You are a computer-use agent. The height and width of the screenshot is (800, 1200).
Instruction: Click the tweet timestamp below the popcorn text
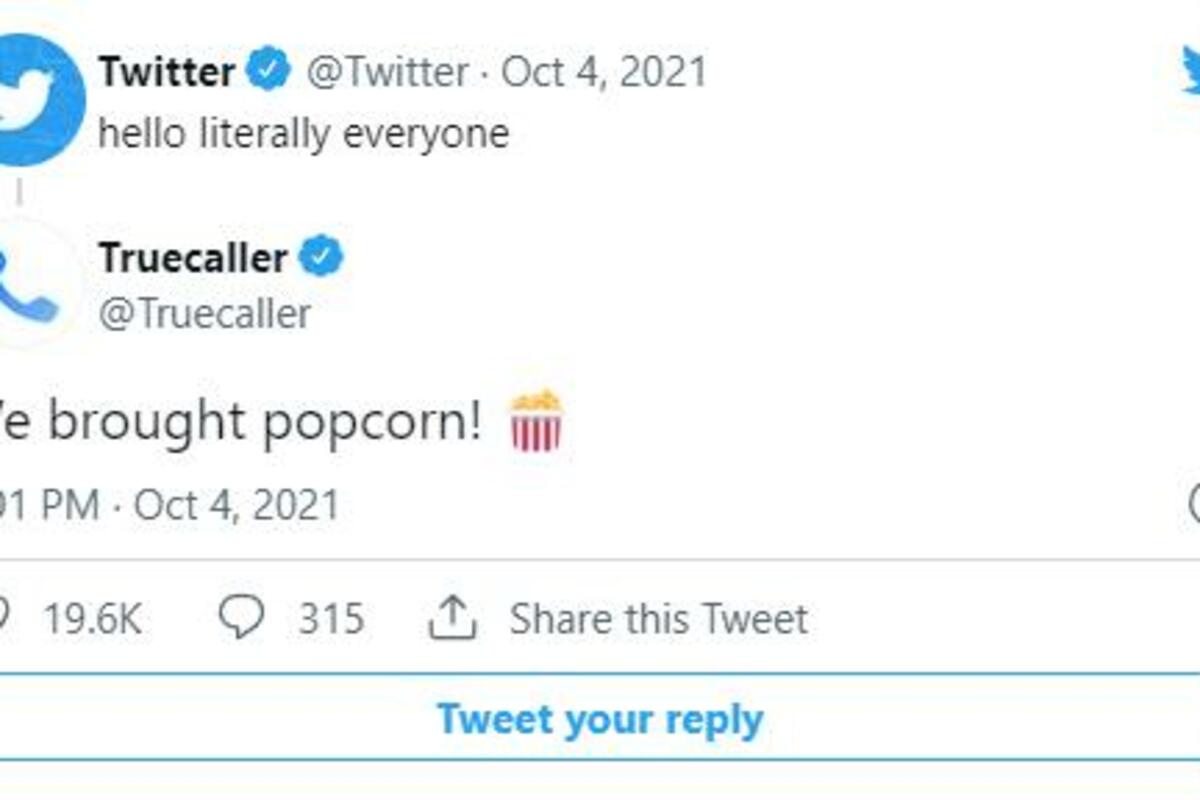[x=170, y=505]
